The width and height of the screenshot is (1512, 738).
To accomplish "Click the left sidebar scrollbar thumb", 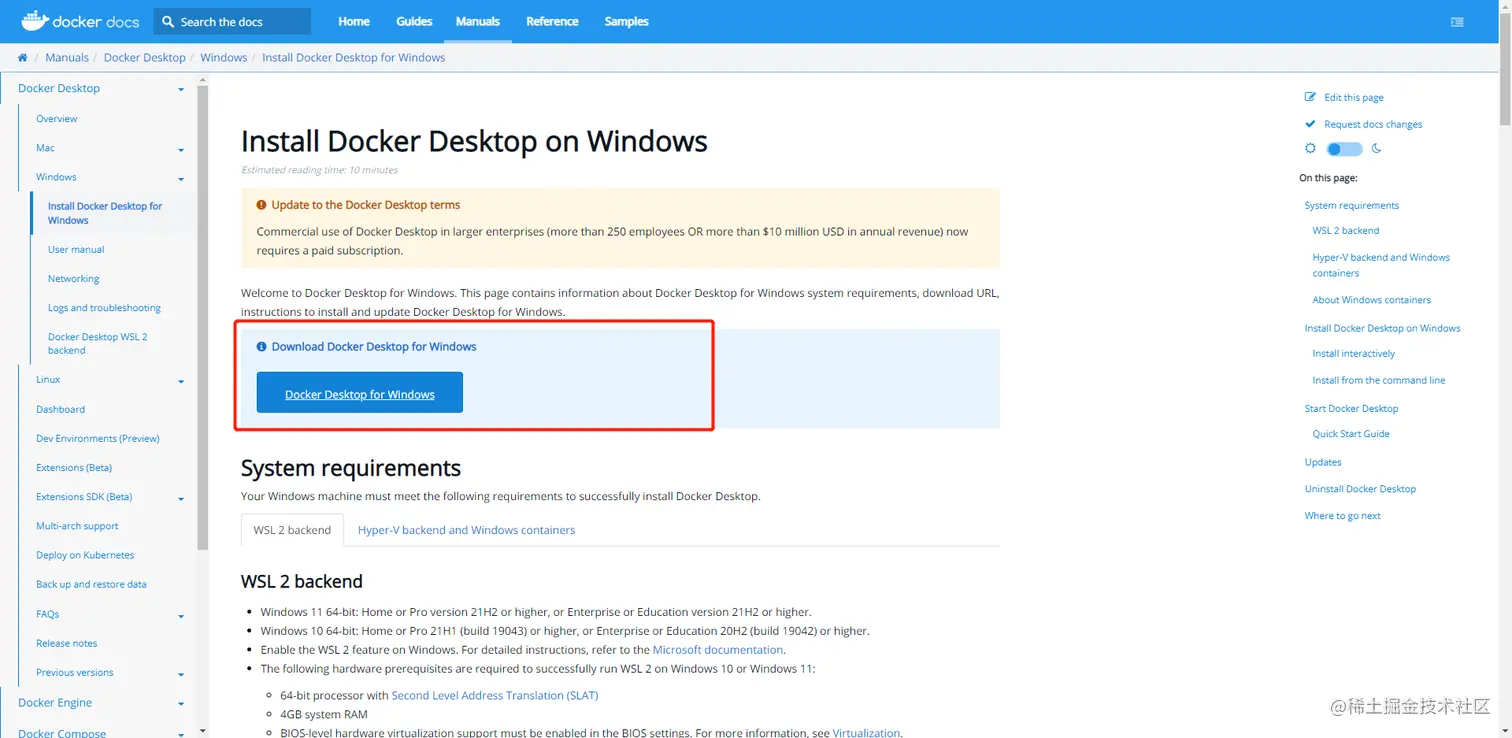I will pos(203,318).
